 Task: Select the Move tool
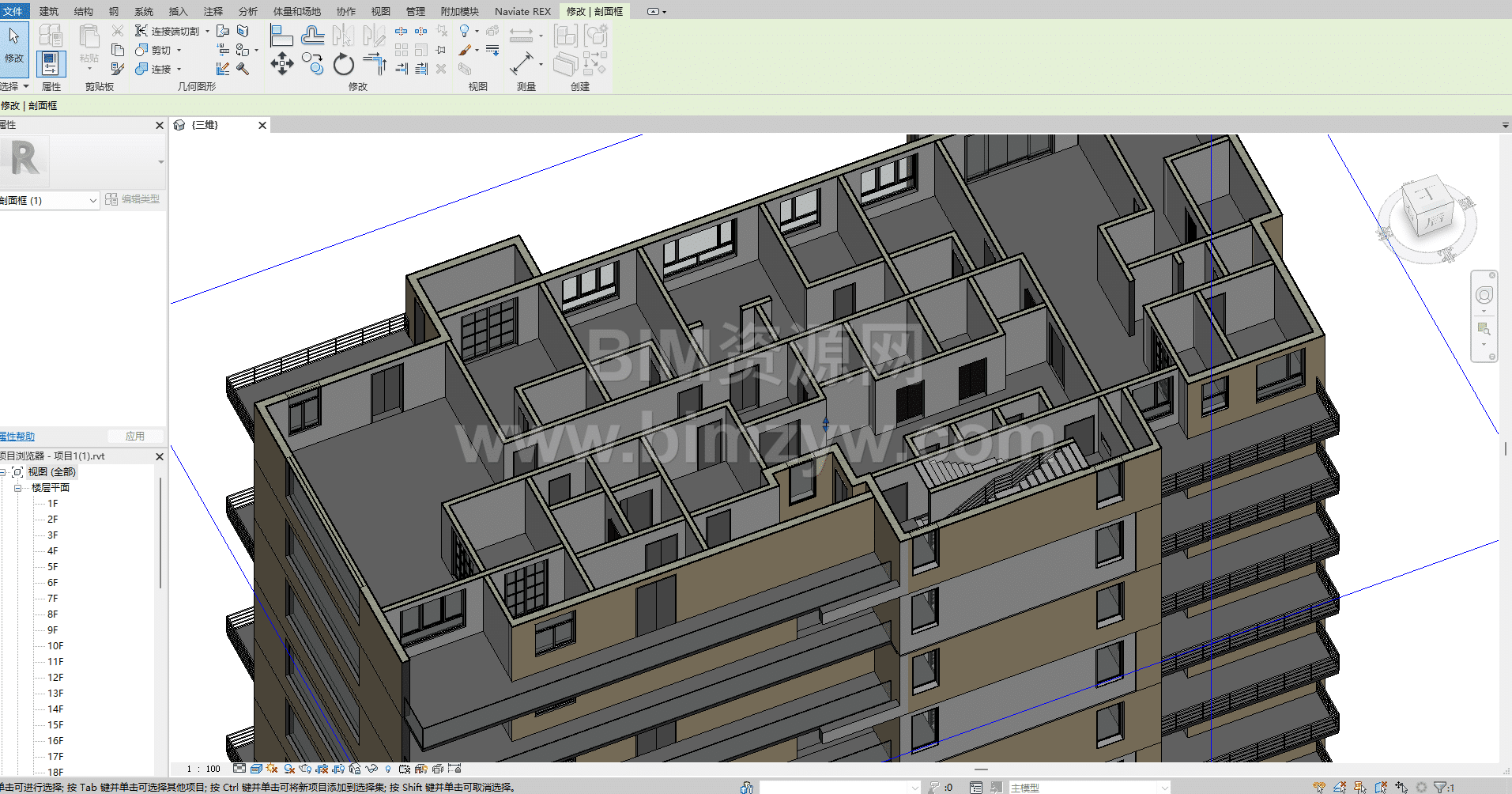pyautogui.click(x=281, y=64)
